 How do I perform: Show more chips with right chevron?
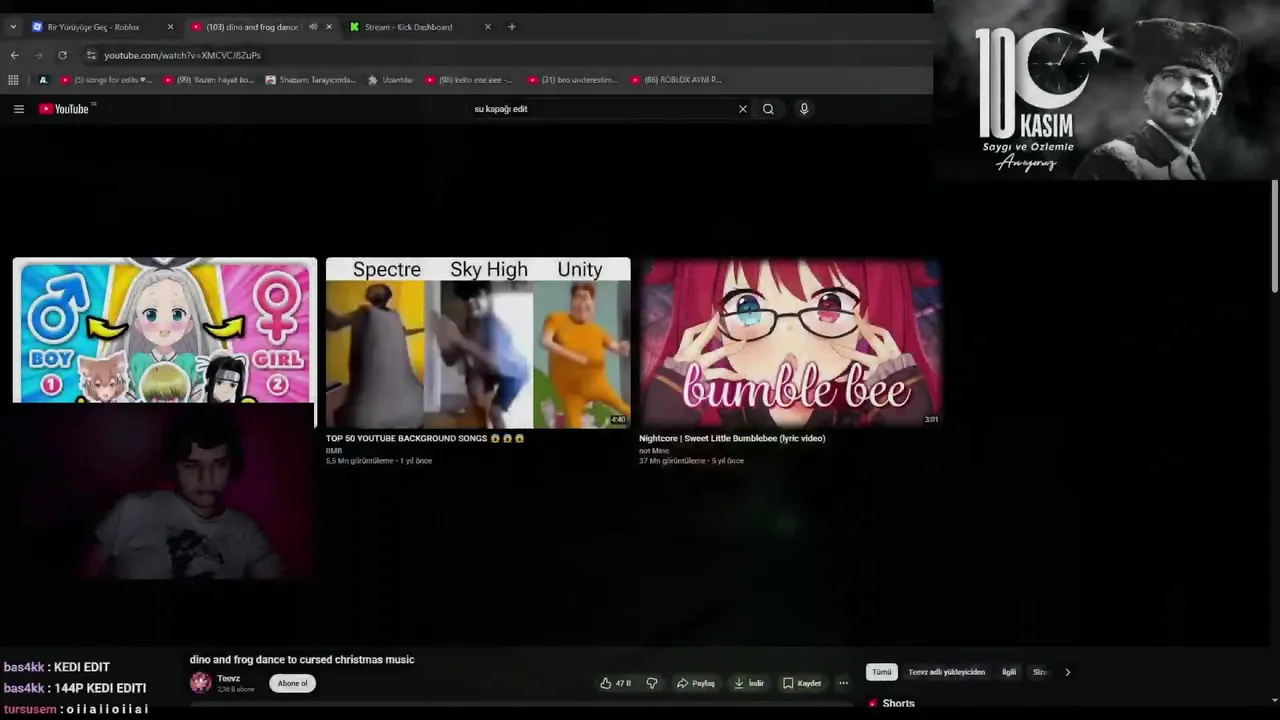click(1067, 672)
